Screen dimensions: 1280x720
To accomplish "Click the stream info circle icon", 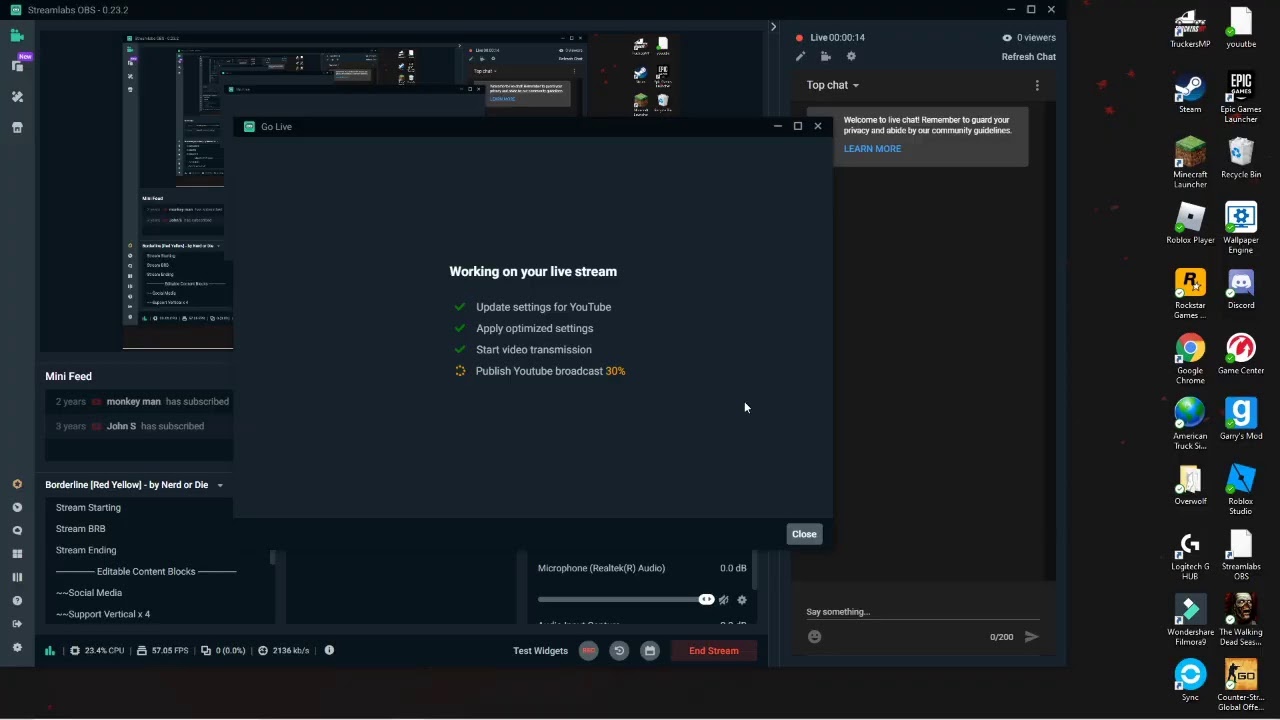I will pyautogui.click(x=329, y=650).
